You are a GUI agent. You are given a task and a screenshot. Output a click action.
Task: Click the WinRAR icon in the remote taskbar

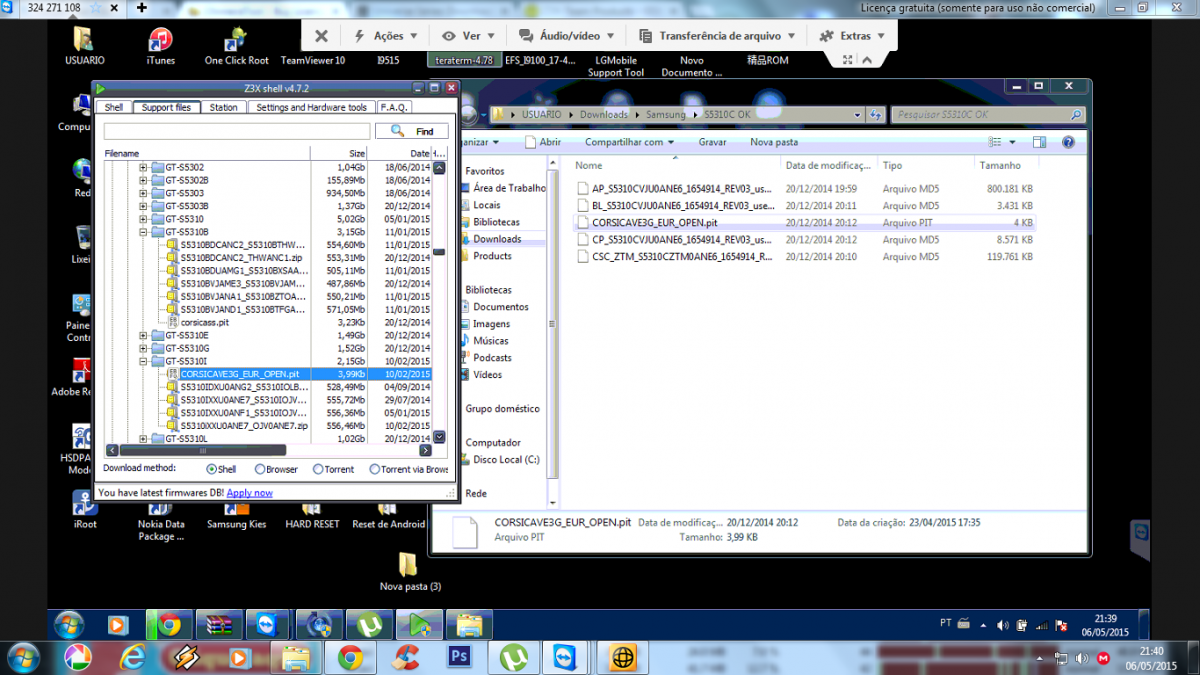tap(220, 626)
